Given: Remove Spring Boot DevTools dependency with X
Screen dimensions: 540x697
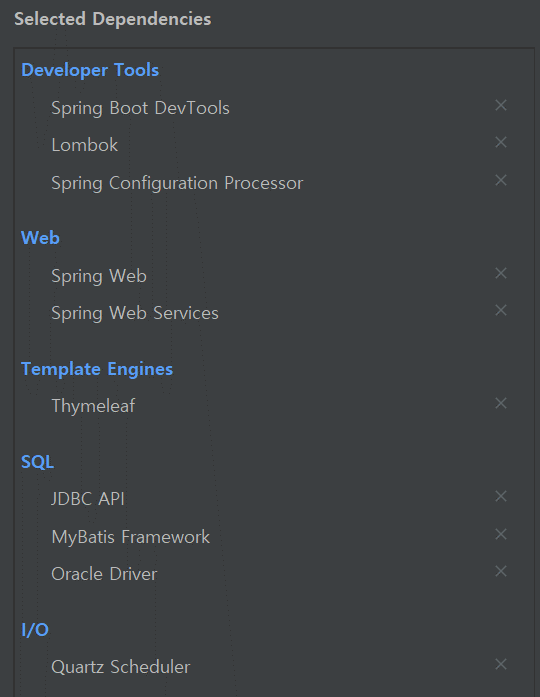Looking at the screenshot, I should [501, 105].
